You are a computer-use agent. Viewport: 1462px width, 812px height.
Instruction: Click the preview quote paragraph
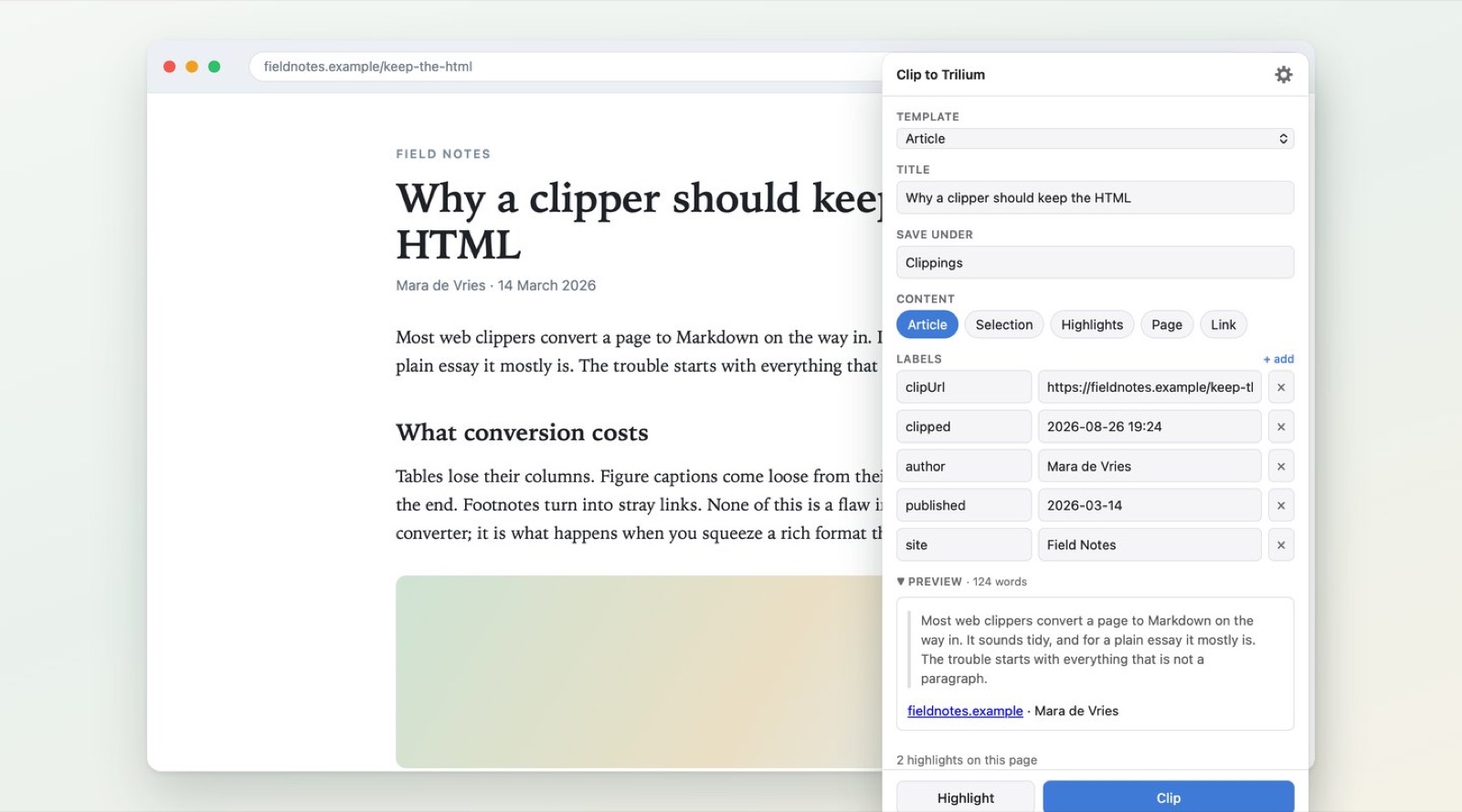1087,649
